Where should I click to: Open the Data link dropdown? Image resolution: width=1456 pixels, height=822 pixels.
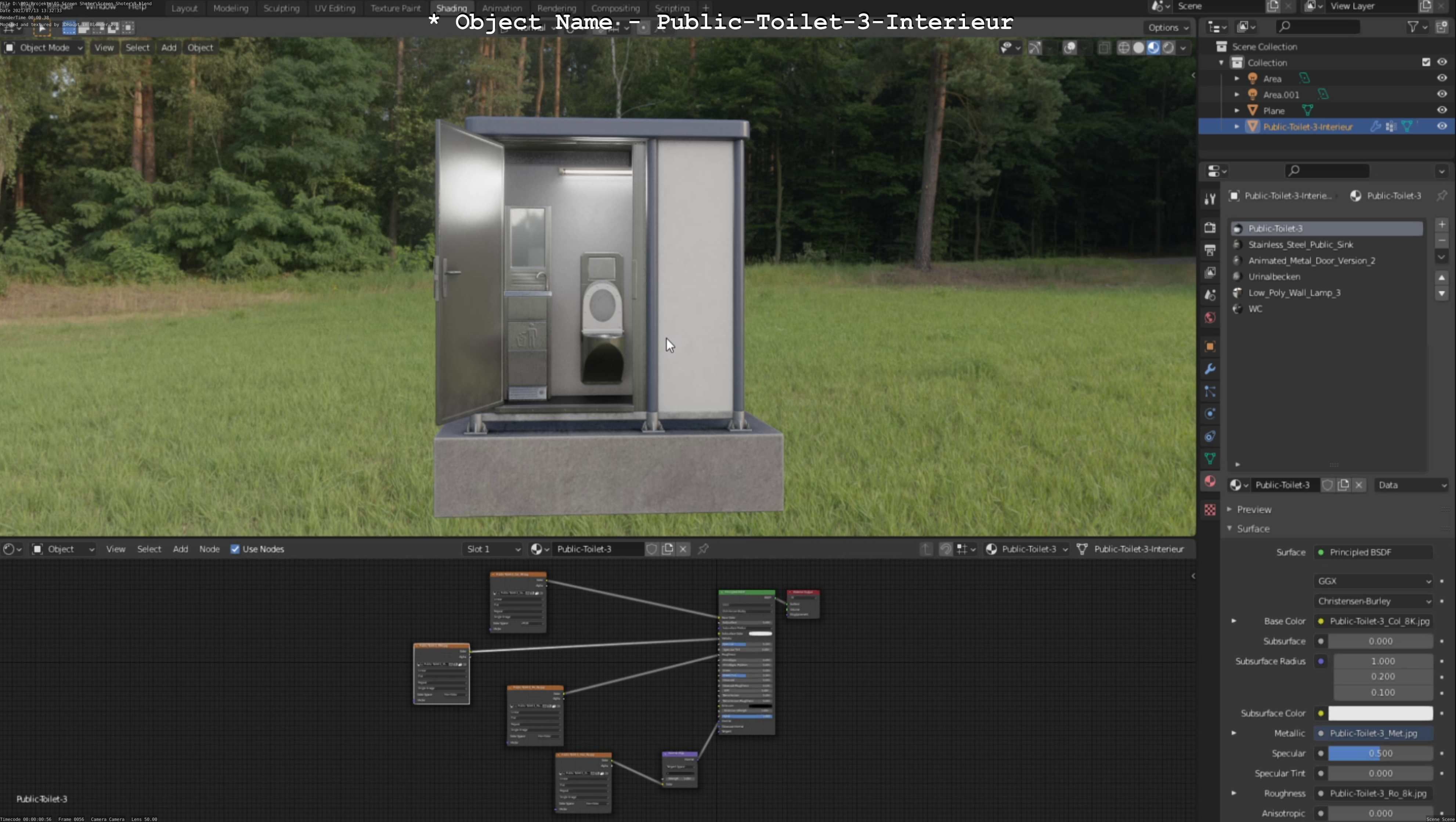(x=1411, y=485)
